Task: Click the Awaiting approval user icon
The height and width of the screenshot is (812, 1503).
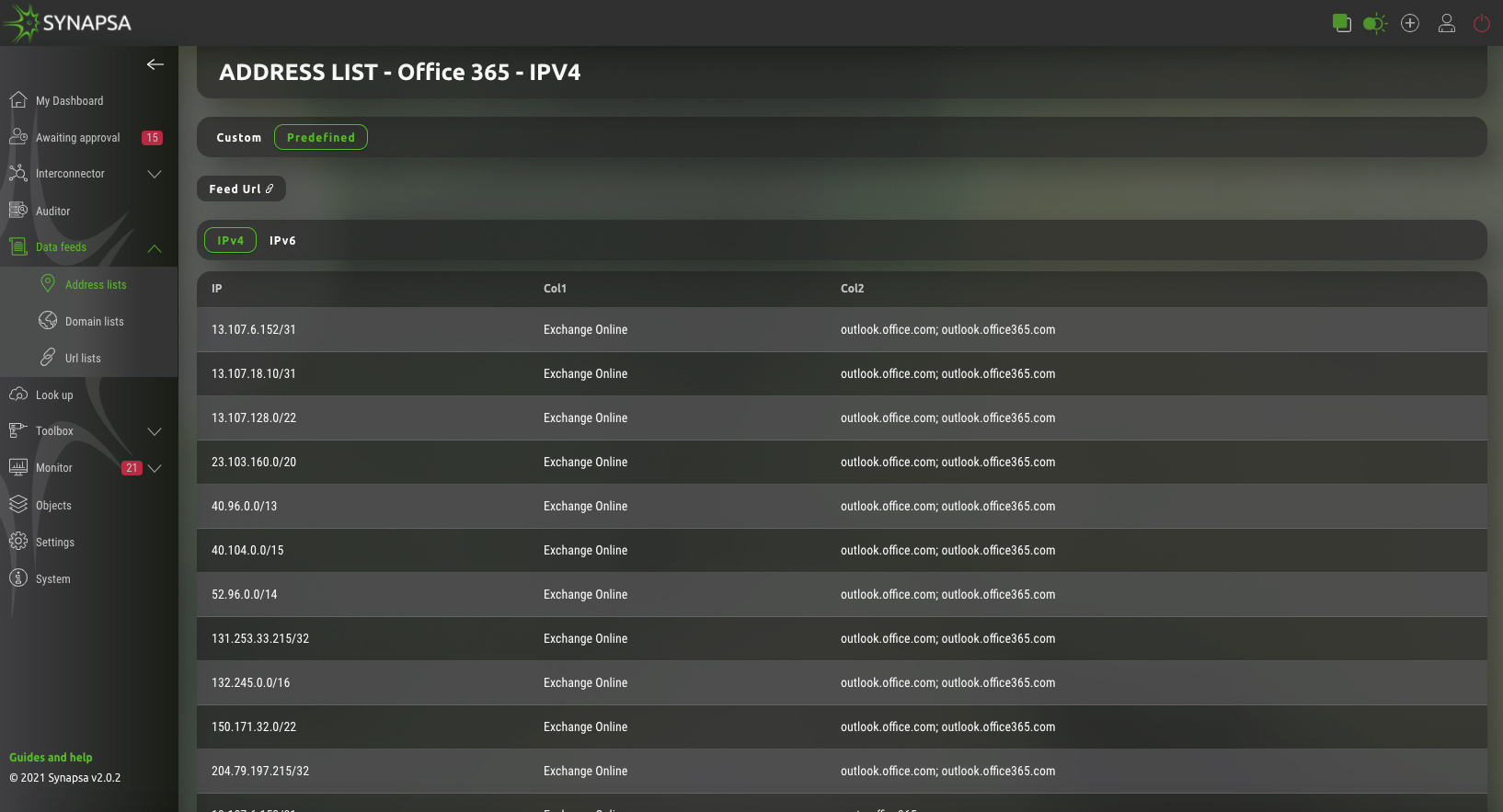Action: pos(17,136)
